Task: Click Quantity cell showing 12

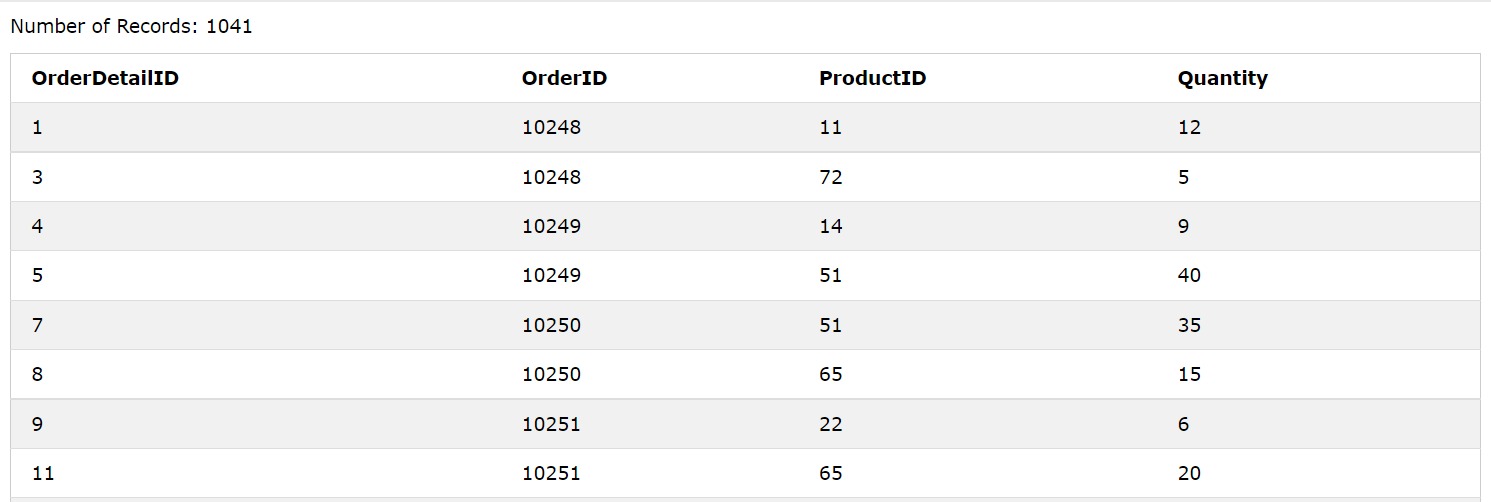Action: click(x=1189, y=127)
